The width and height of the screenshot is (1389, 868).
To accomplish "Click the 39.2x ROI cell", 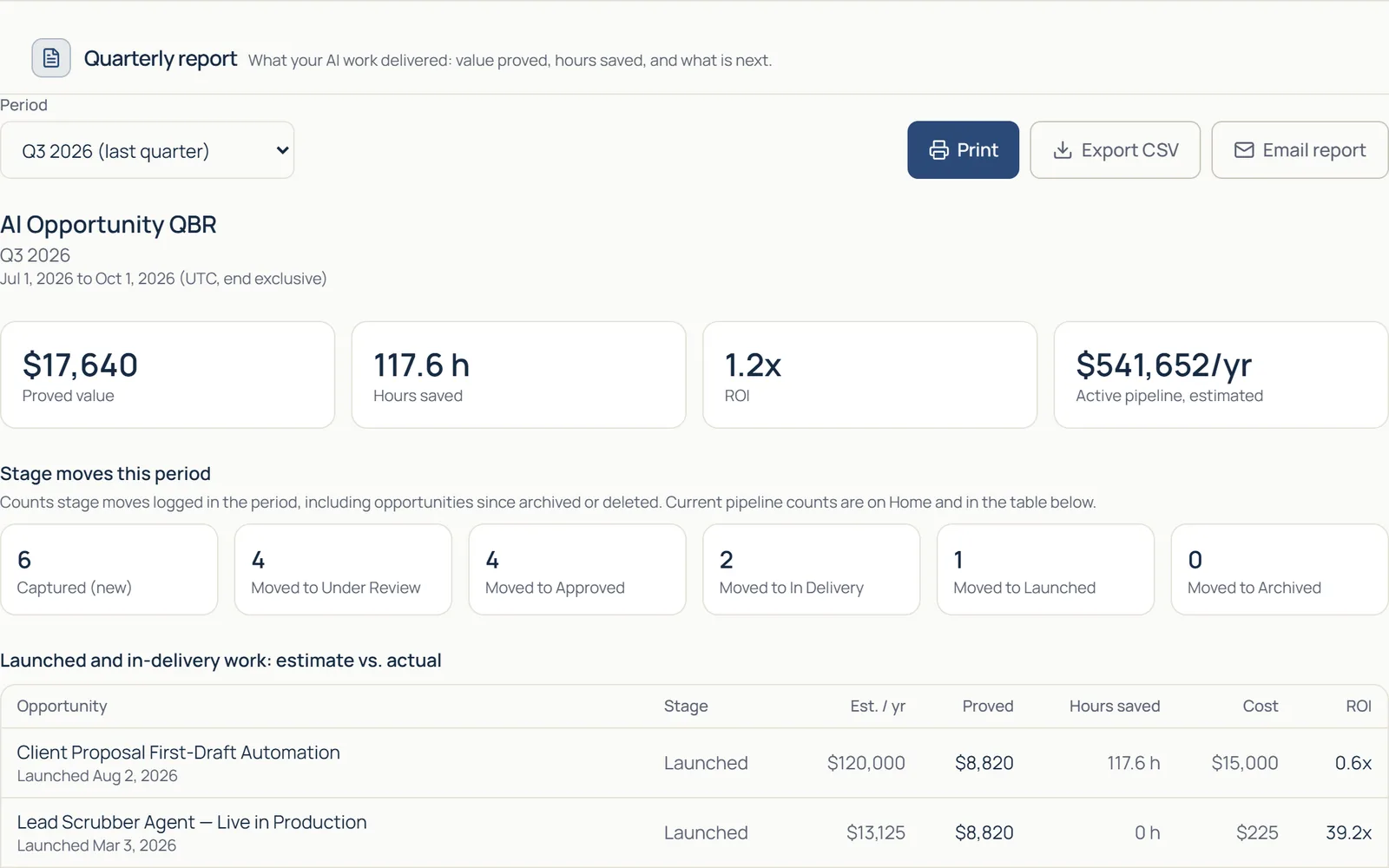I will tap(1348, 832).
